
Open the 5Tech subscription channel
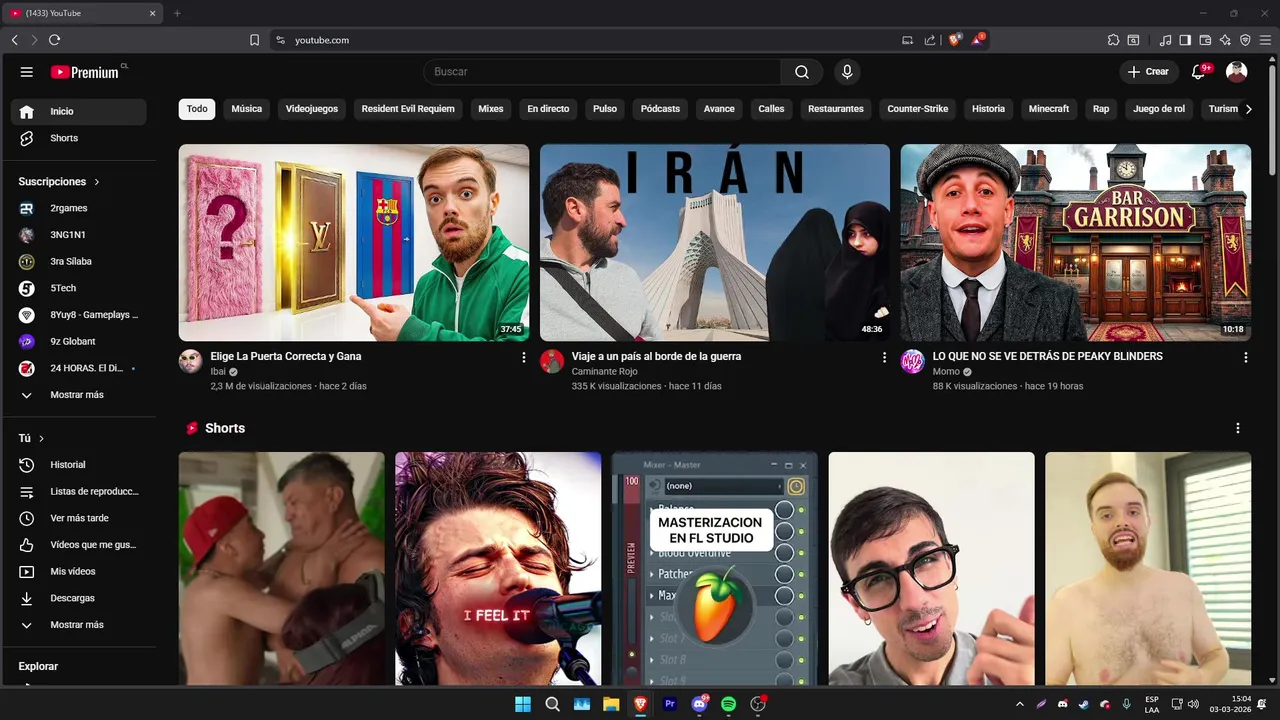pos(78,288)
